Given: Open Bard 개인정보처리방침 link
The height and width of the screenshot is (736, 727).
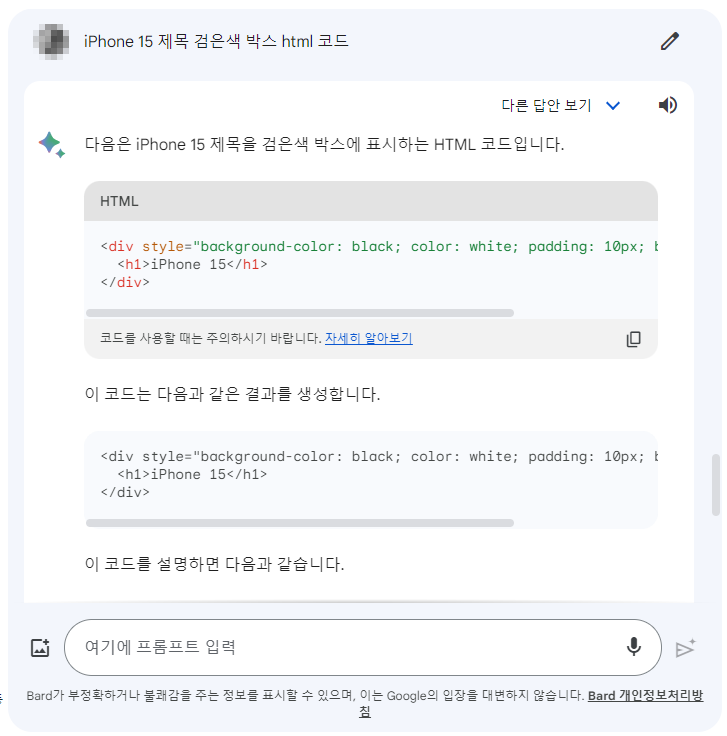Looking at the screenshot, I should click(645, 696).
